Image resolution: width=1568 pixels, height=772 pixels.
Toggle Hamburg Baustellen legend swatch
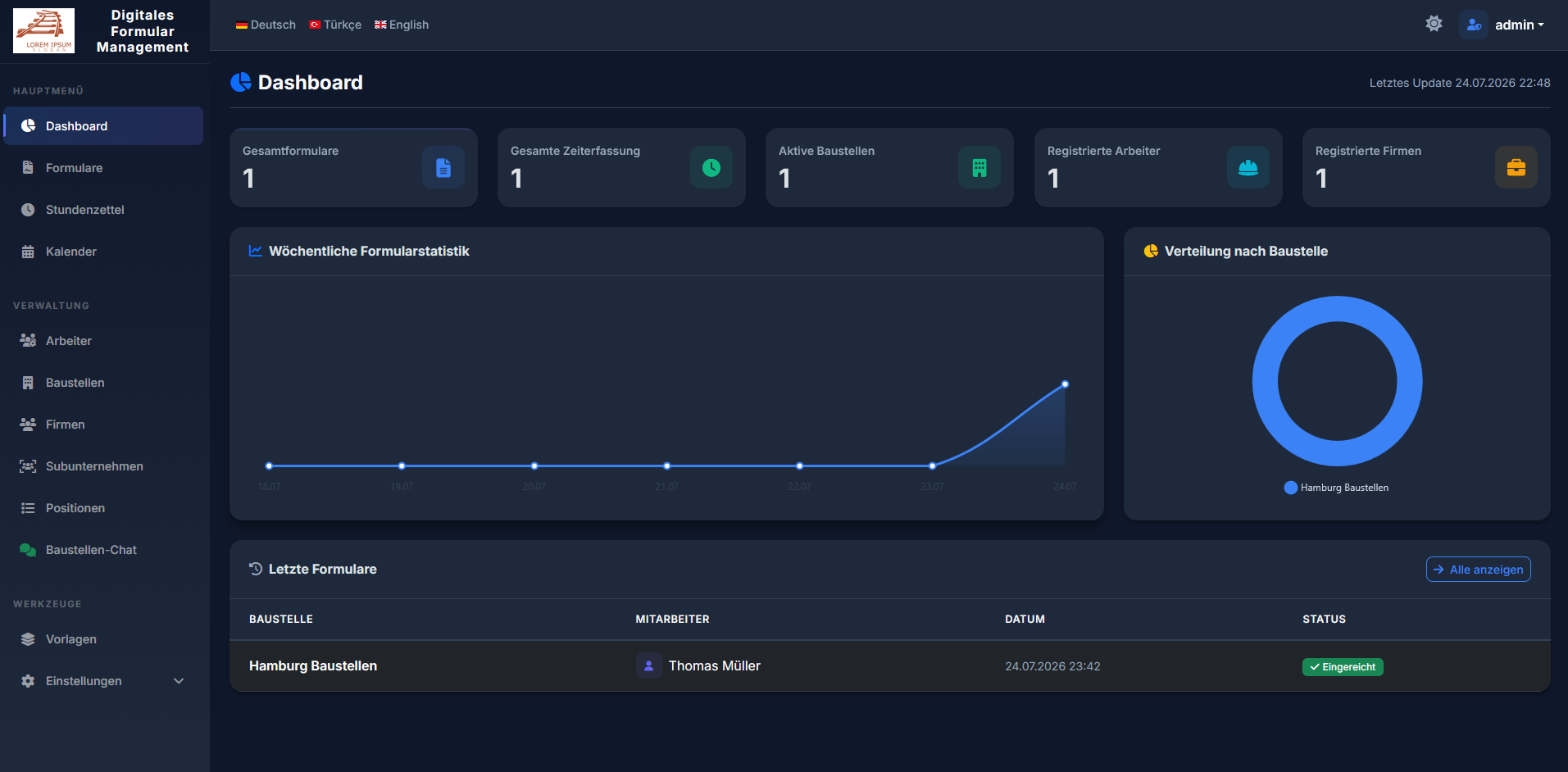click(1290, 488)
